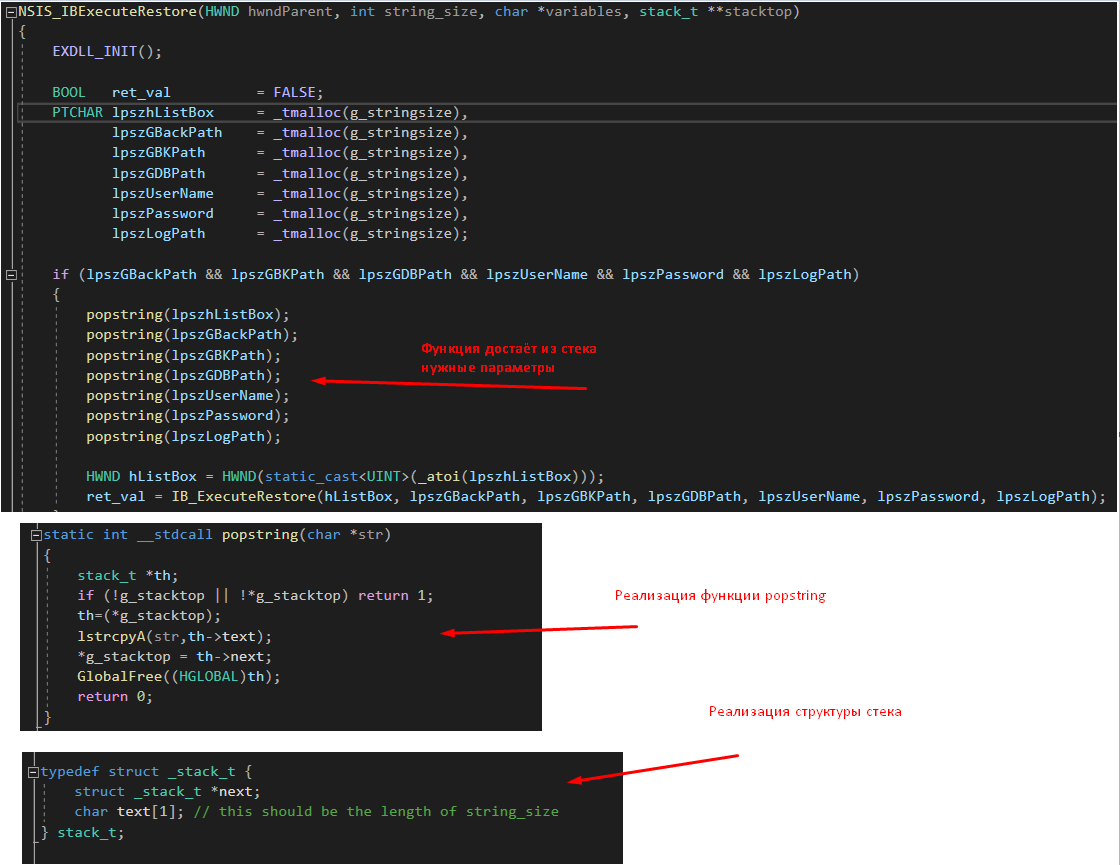This screenshot has width=1120, height=865.
Task: Collapse the NSIS_IBExecuteRestore function fold marker
Action: [x=11, y=12]
